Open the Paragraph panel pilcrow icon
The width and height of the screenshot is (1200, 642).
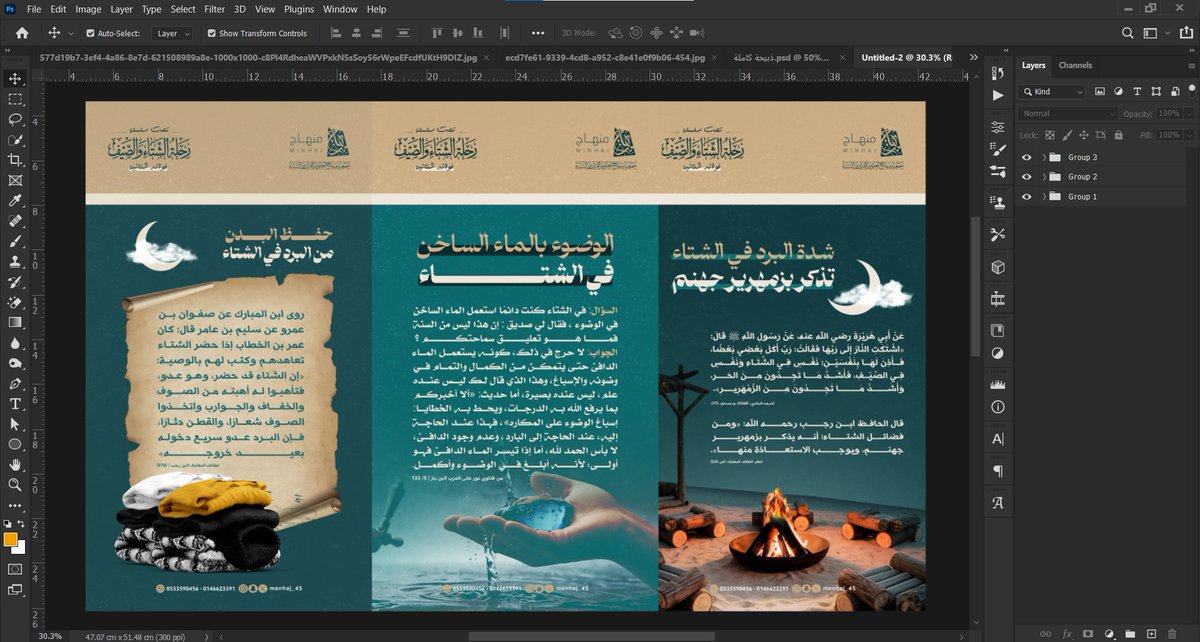click(998, 471)
